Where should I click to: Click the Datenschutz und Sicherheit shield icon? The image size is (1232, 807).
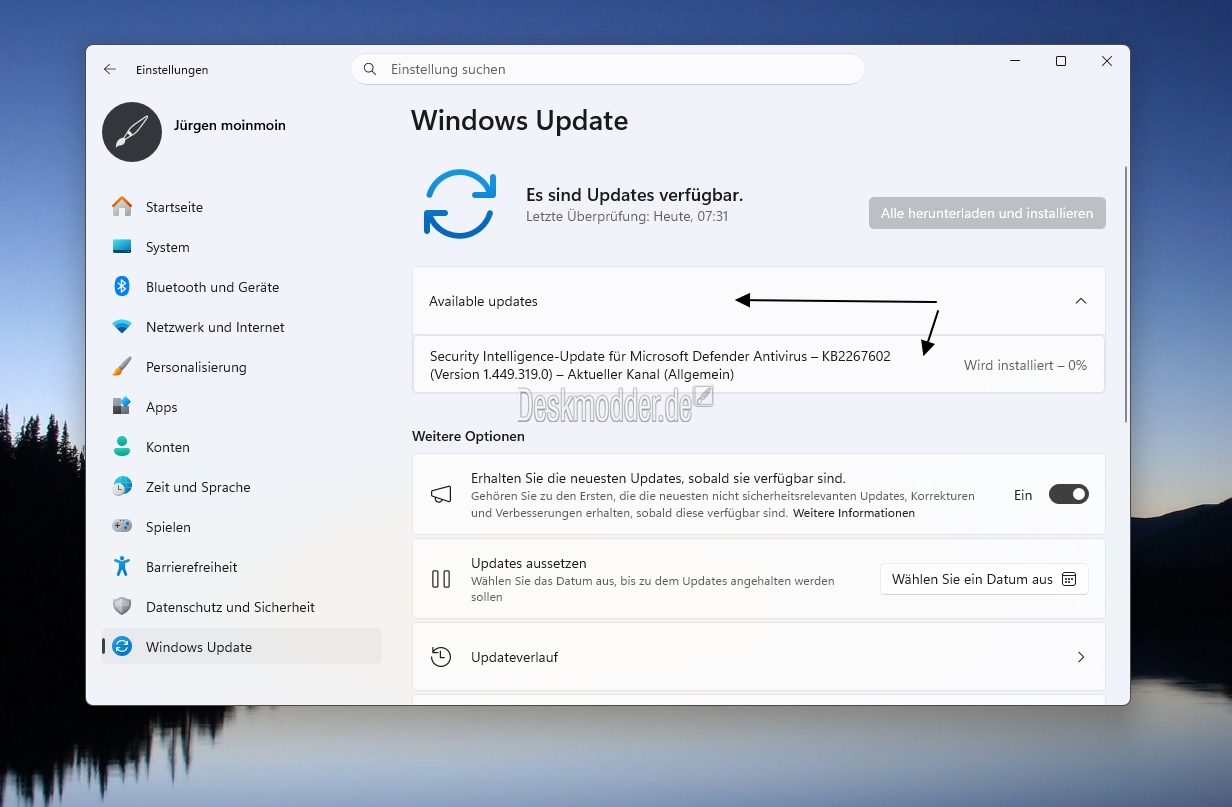click(122, 607)
